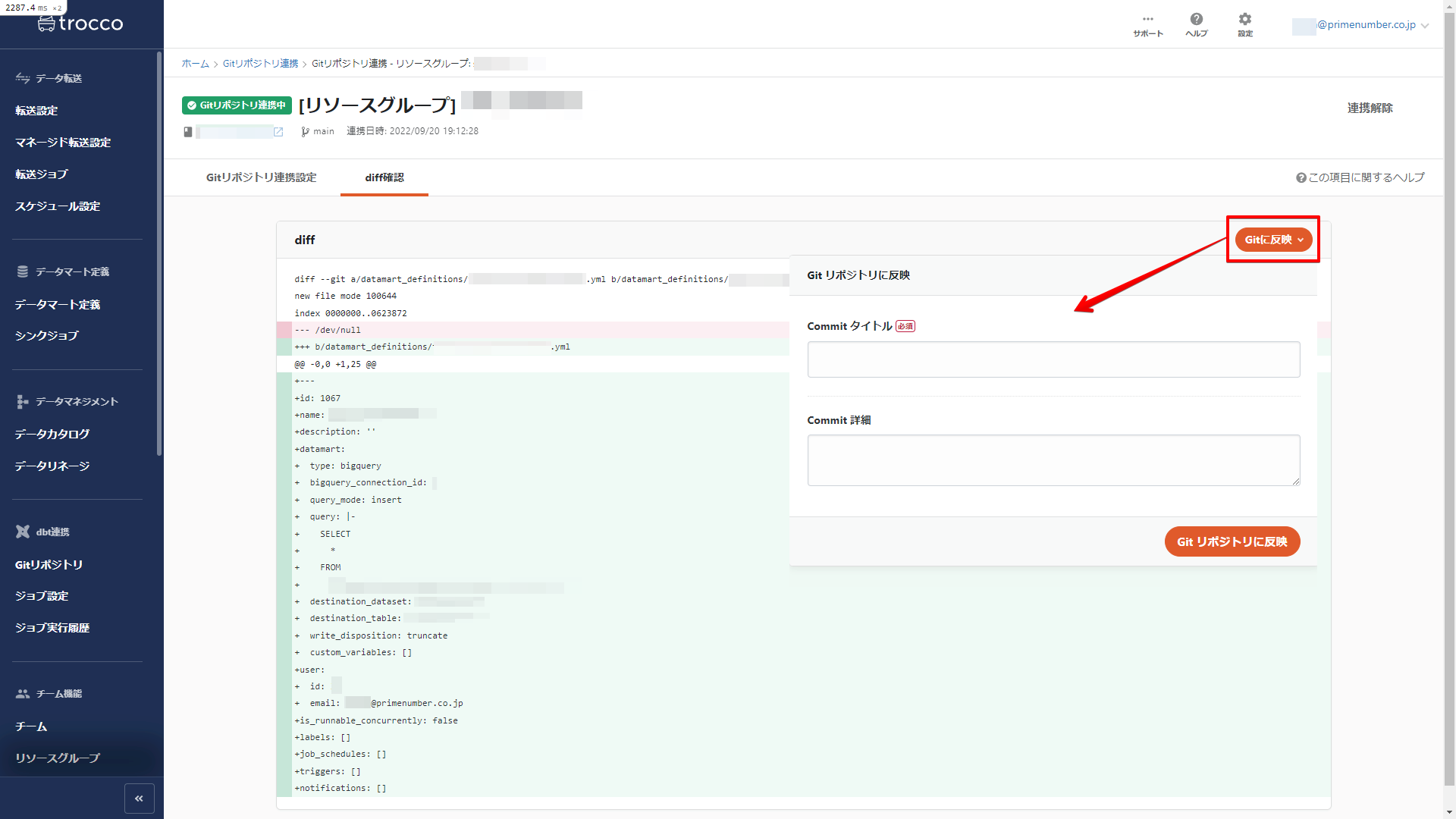
Task: Click ホーム breadcrumb link
Action: tap(195, 64)
